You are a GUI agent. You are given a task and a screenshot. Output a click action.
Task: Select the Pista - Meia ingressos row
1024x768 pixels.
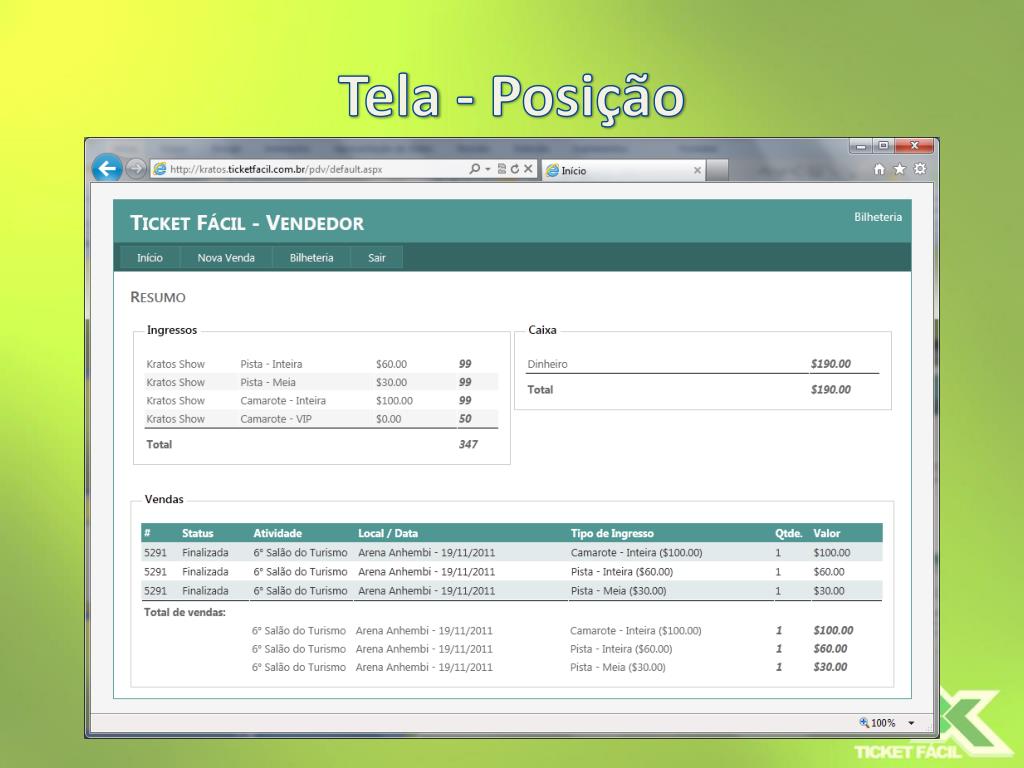[321, 382]
